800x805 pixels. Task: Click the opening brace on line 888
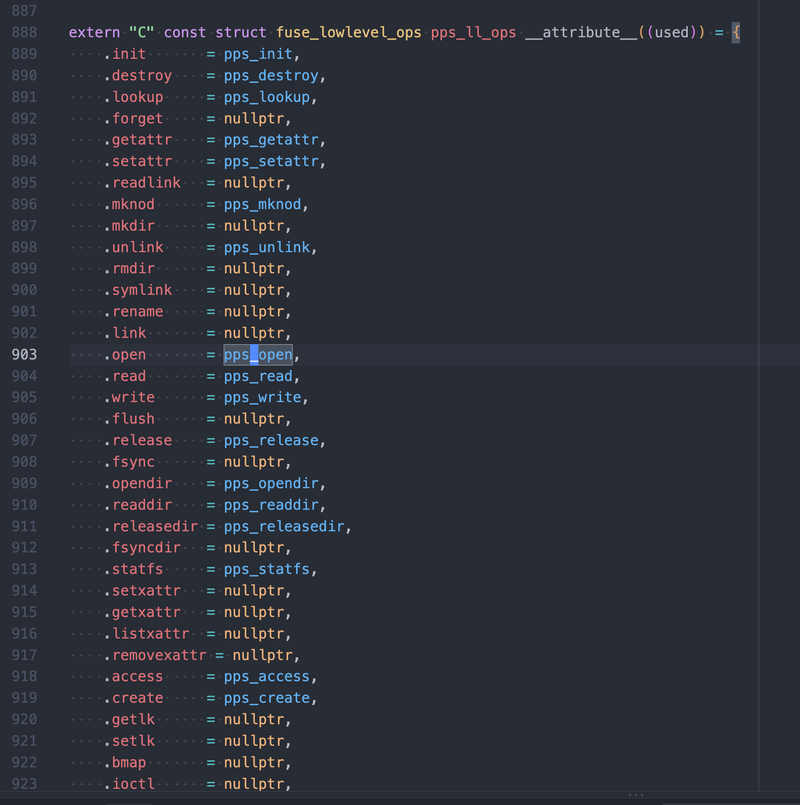(x=736, y=32)
